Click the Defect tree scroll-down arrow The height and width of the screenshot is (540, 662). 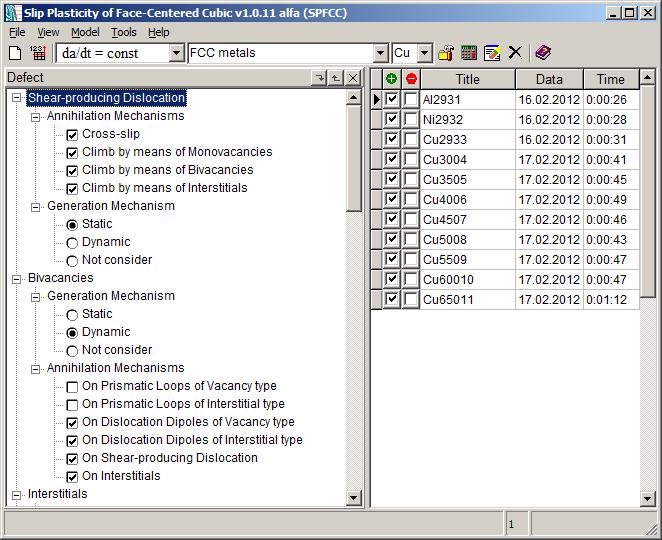(x=353, y=497)
